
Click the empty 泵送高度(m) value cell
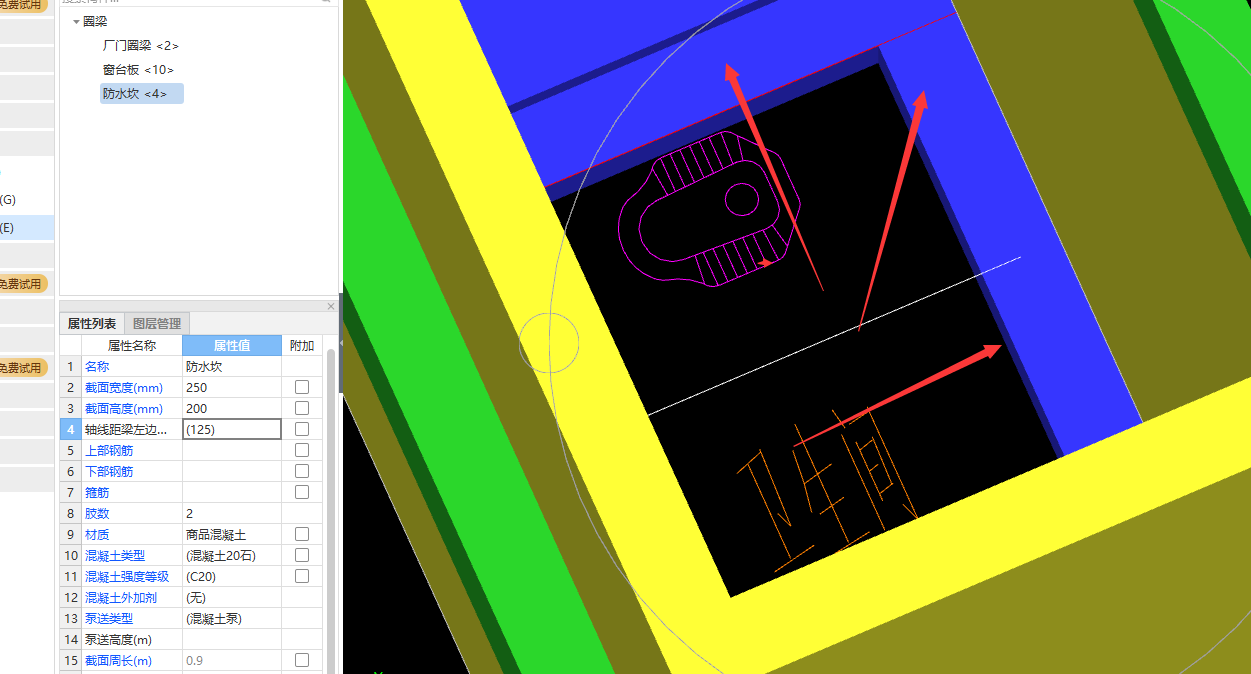232,640
